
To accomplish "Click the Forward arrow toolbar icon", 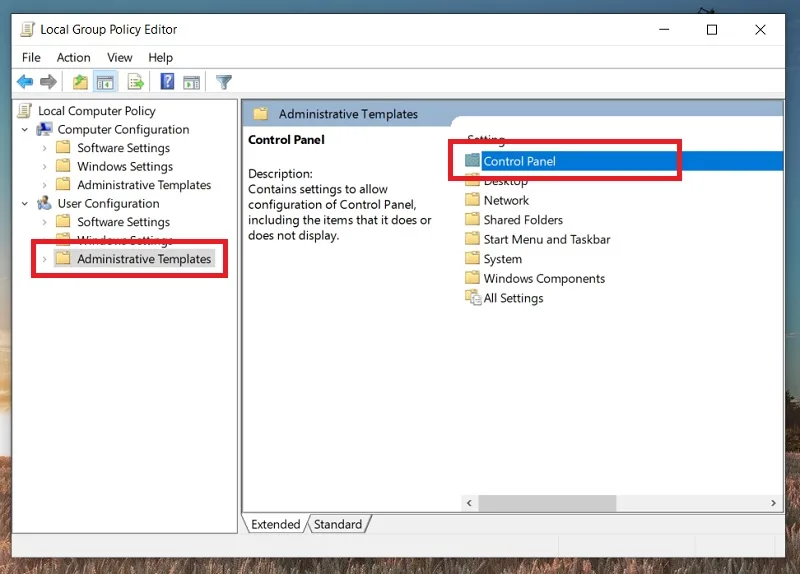I will [48, 82].
